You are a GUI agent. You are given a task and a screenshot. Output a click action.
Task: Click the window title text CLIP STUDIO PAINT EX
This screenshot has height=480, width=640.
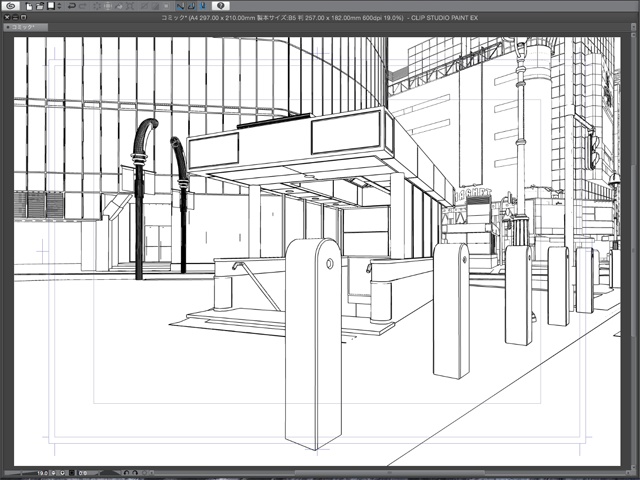pyautogui.click(x=444, y=18)
